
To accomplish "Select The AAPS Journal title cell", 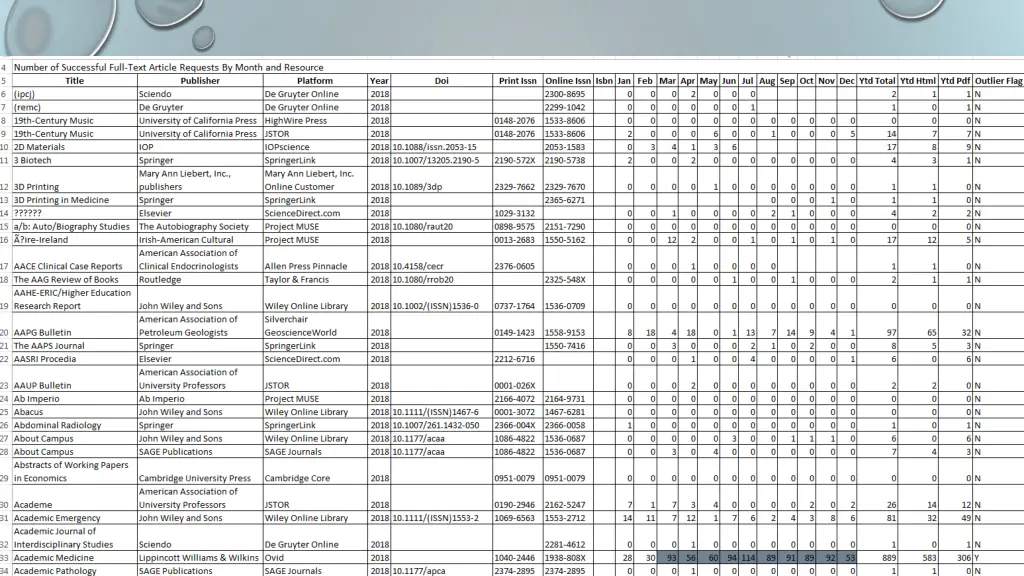I will pos(74,345).
